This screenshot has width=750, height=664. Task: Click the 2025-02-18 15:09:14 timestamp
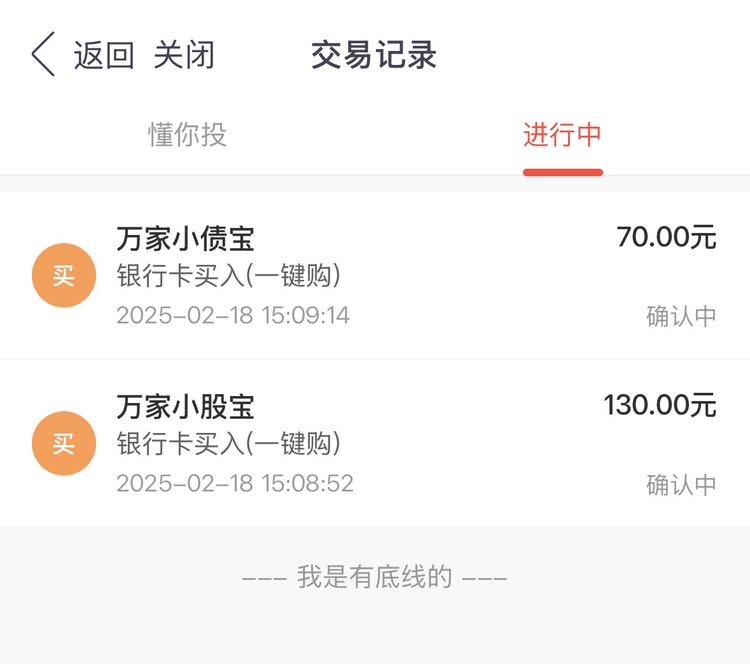point(233,315)
